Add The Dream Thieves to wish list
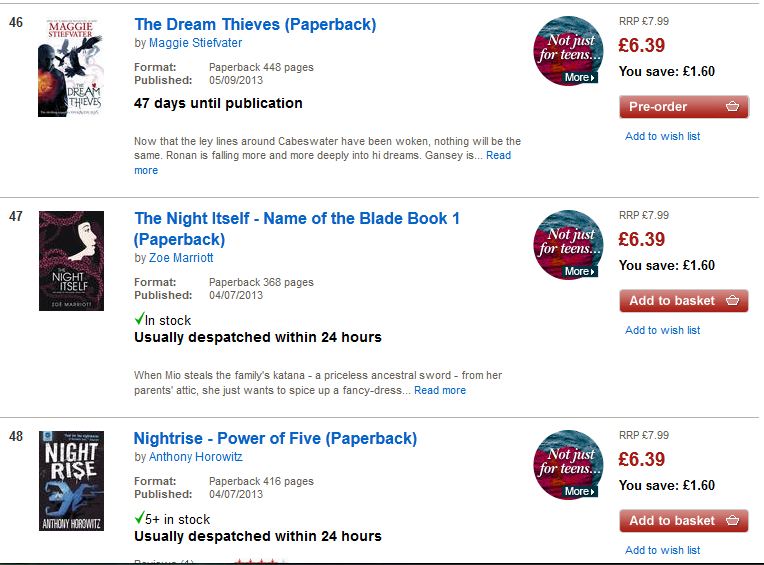764x565 pixels. (662, 136)
